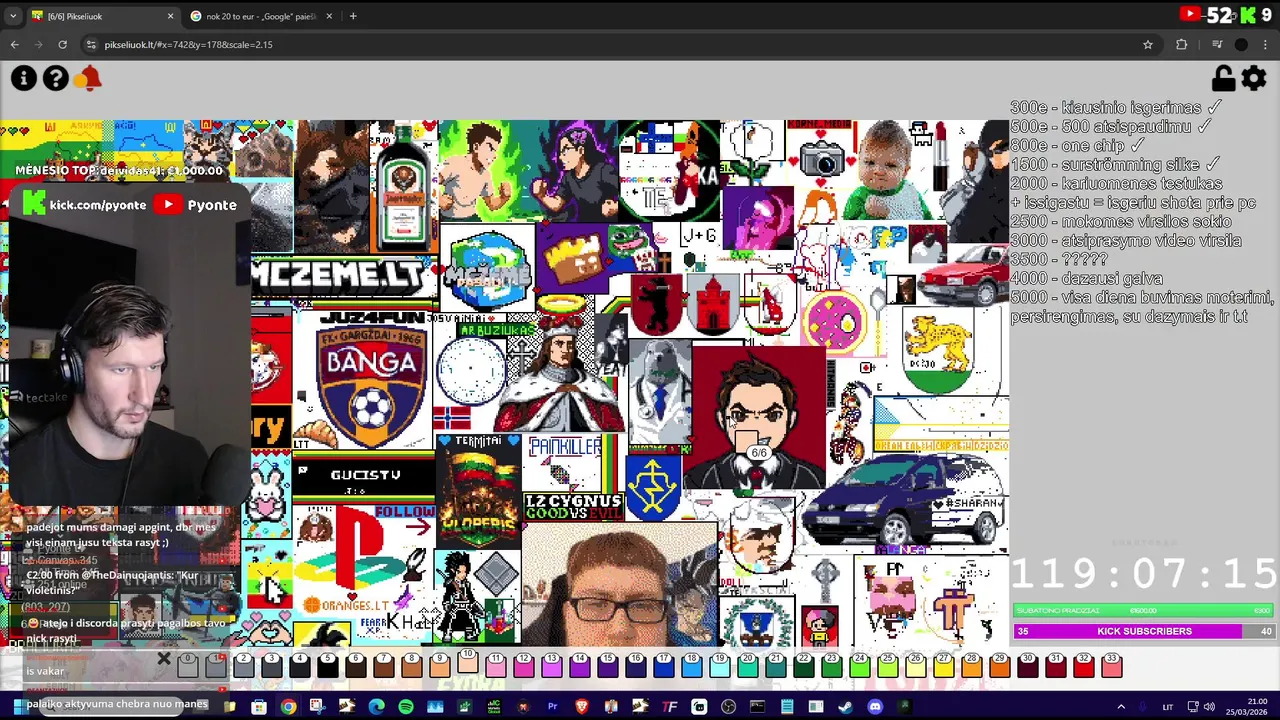Click the BANGA football club crest artwork

click(x=370, y=385)
